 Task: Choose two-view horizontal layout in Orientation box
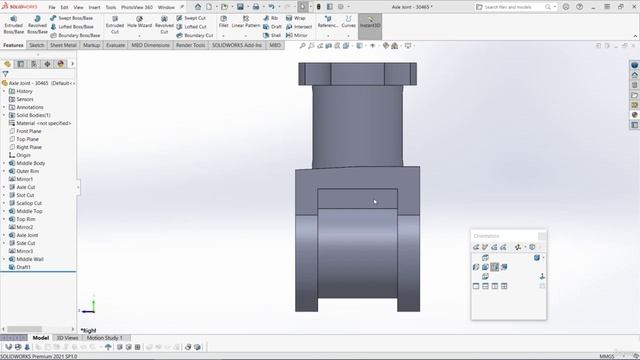(x=485, y=286)
